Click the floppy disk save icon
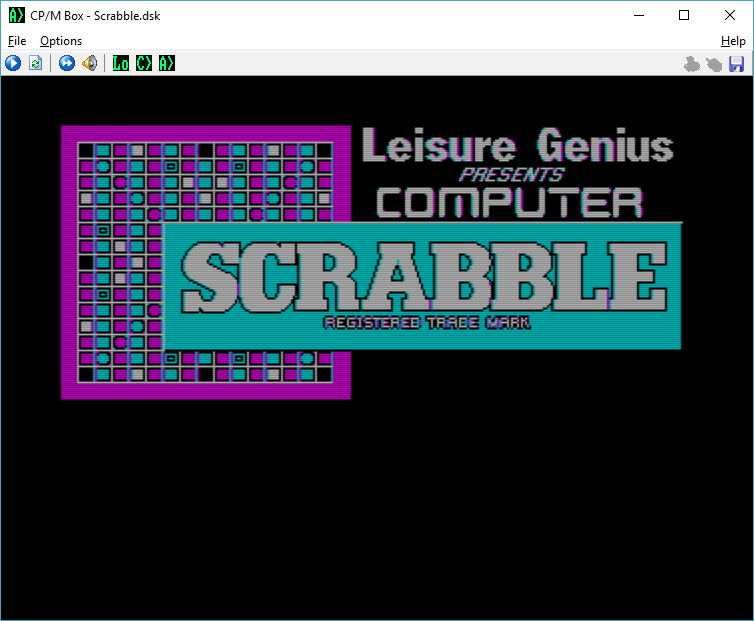Image resolution: width=754 pixels, height=621 pixels. (736, 64)
